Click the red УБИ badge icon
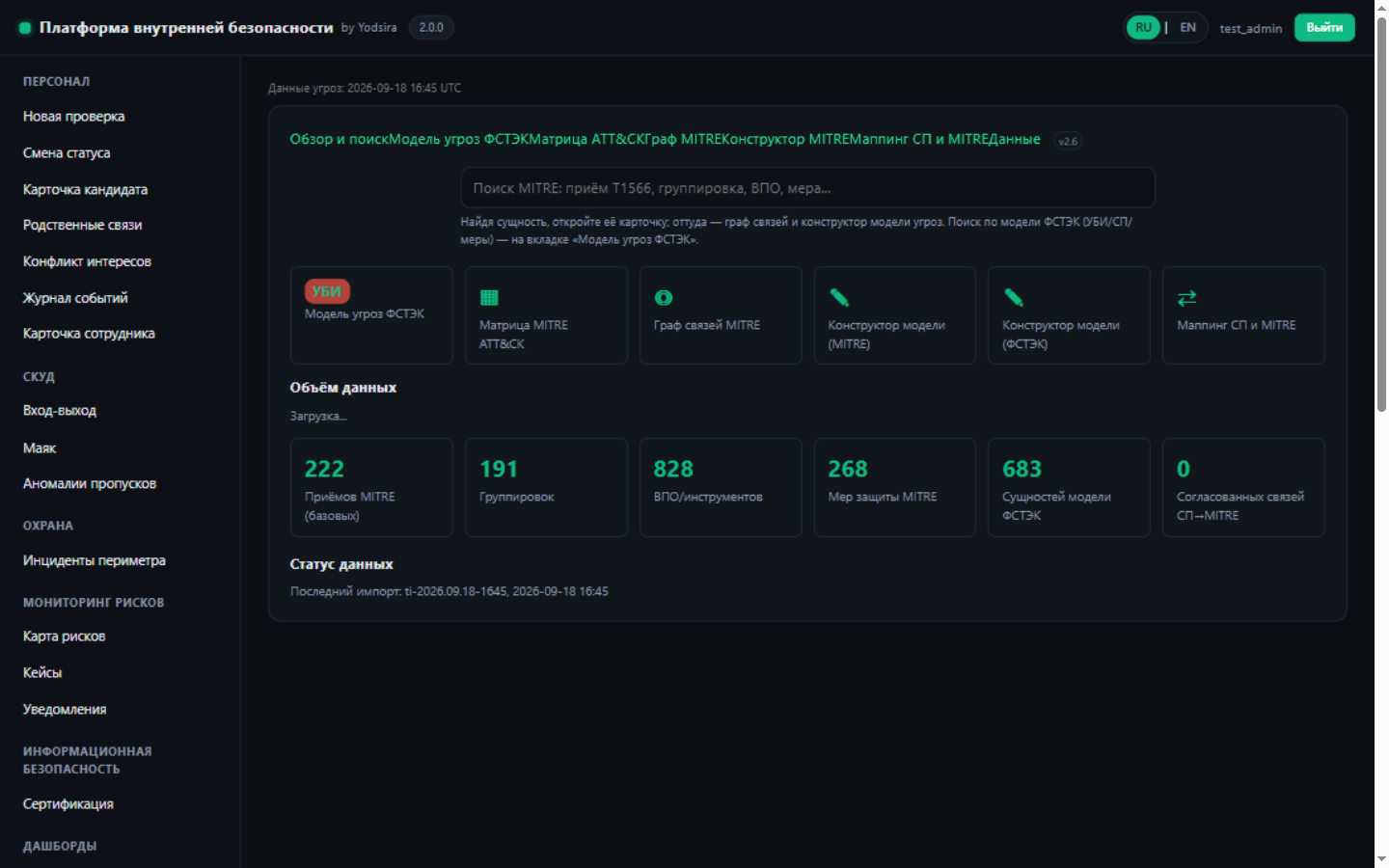Screen dimensions: 1389x868 327,291
